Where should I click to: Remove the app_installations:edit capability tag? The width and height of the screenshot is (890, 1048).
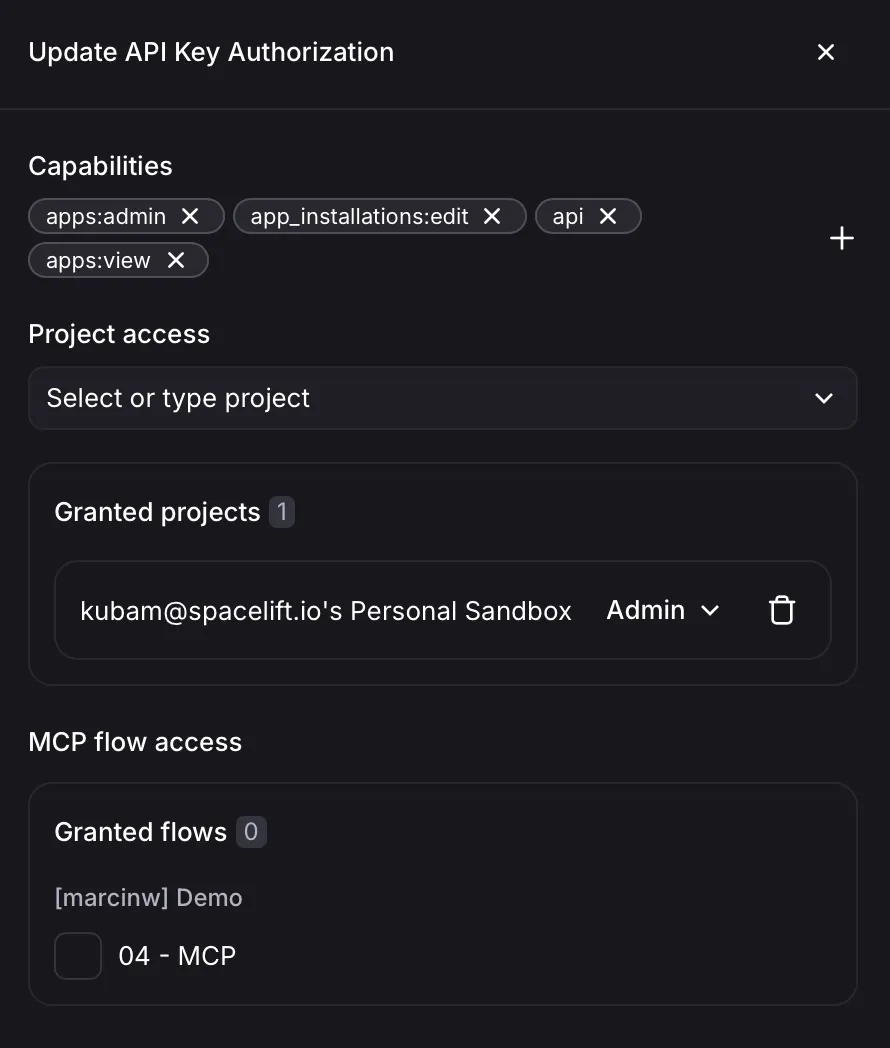[x=492, y=216]
